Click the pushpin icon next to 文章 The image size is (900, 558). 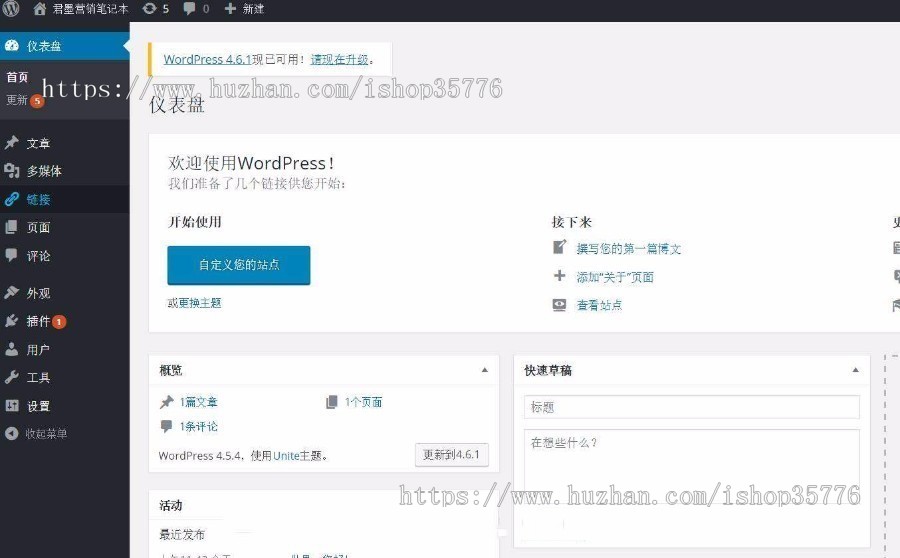[12, 143]
